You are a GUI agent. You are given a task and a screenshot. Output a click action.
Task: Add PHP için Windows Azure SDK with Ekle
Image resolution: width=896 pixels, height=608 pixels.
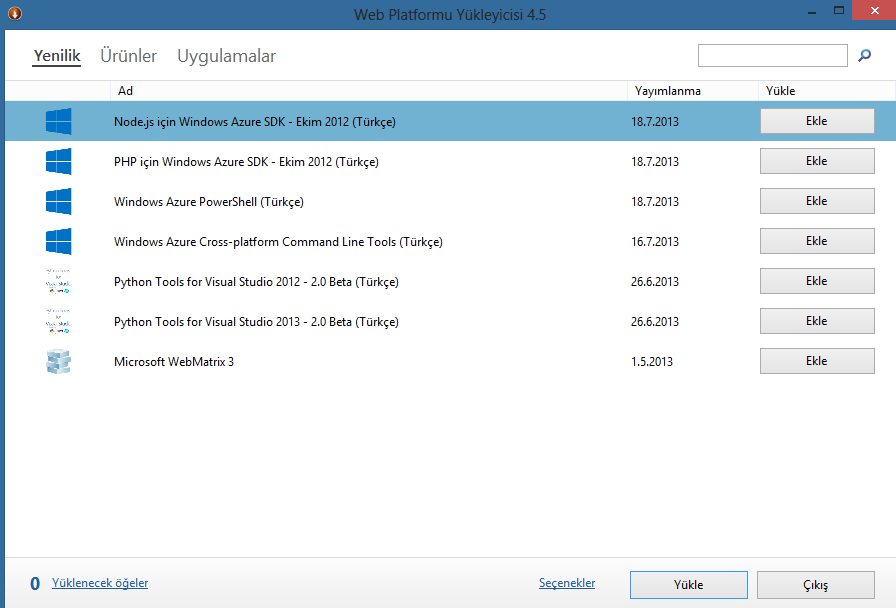(x=817, y=161)
